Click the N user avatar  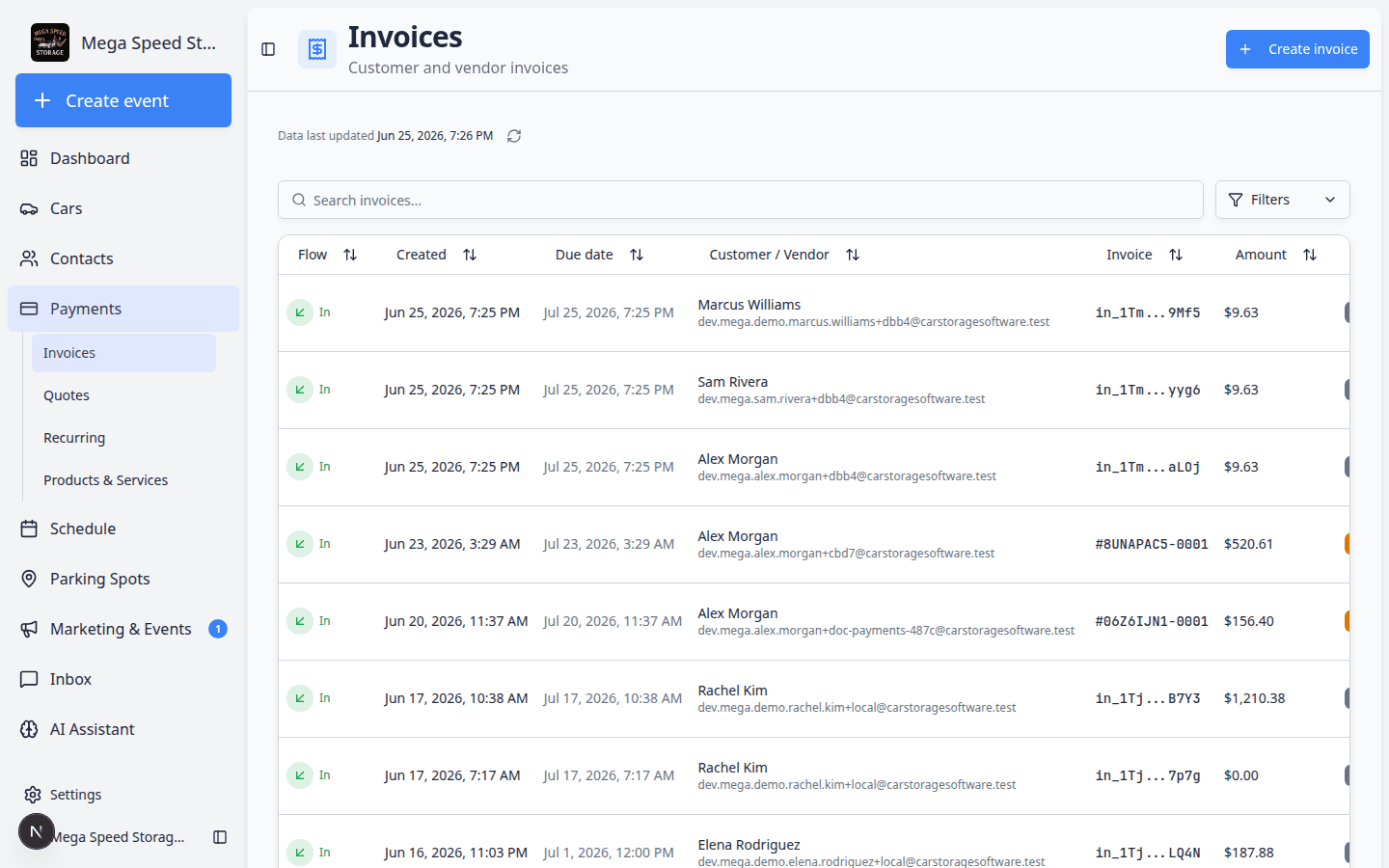click(37, 831)
